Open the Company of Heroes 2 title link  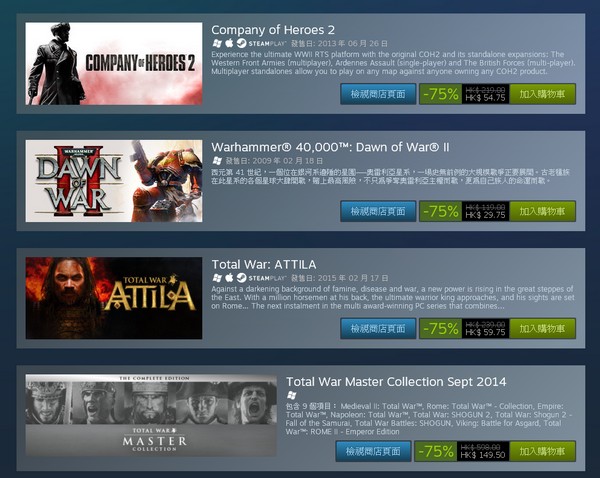[273, 30]
